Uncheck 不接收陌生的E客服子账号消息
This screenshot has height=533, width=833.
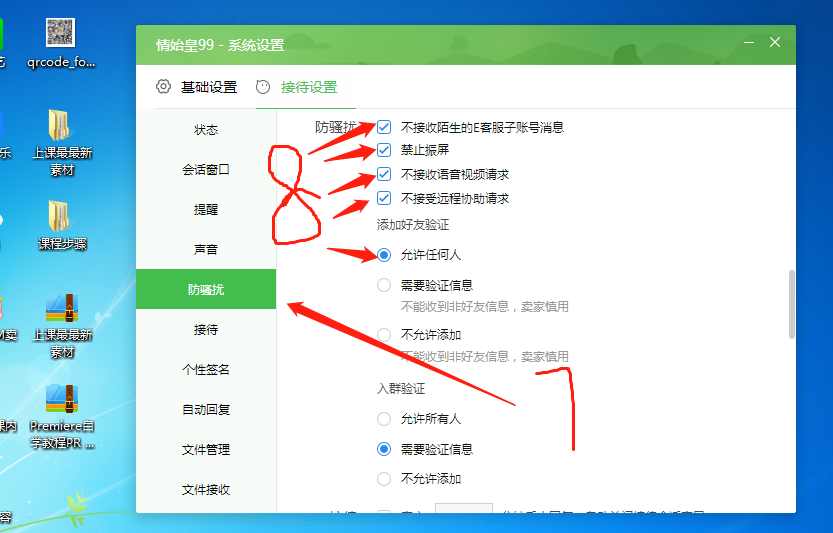tap(384, 128)
